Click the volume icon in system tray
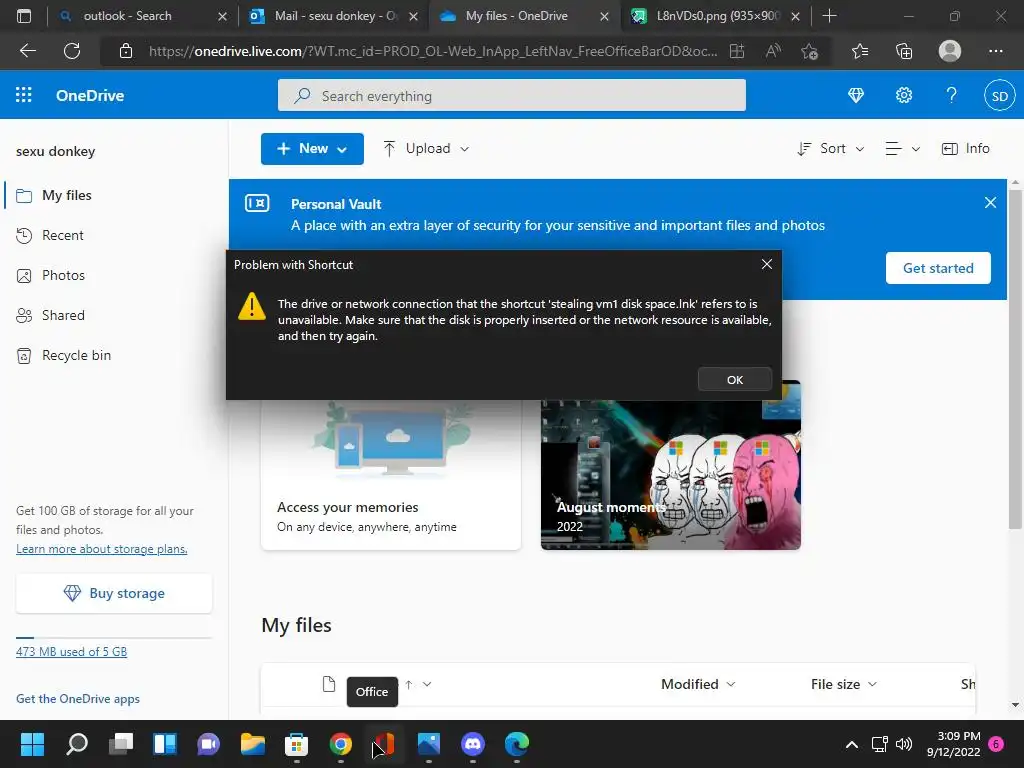 click(904, 744)
